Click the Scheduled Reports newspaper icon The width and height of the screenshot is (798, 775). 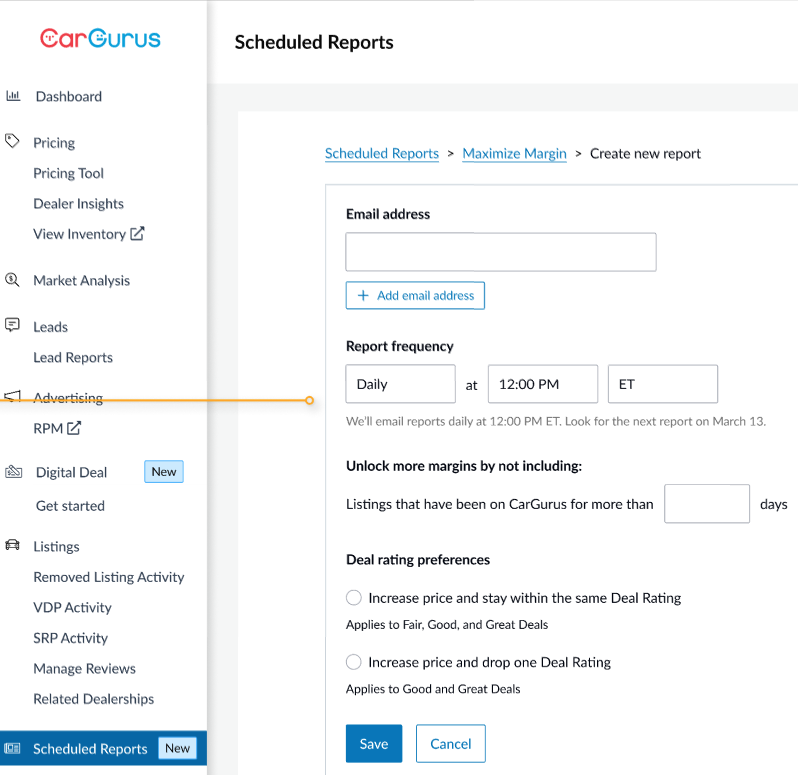(12, 748)
